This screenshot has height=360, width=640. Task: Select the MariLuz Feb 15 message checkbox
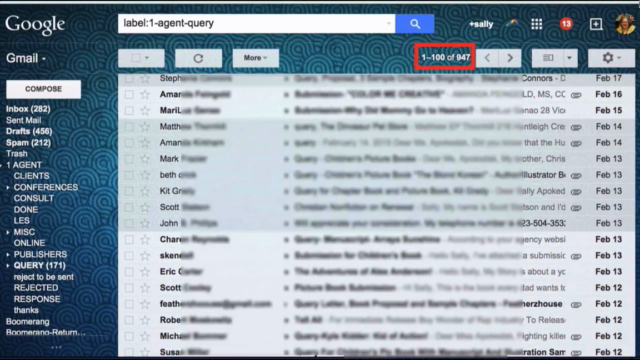129,111
